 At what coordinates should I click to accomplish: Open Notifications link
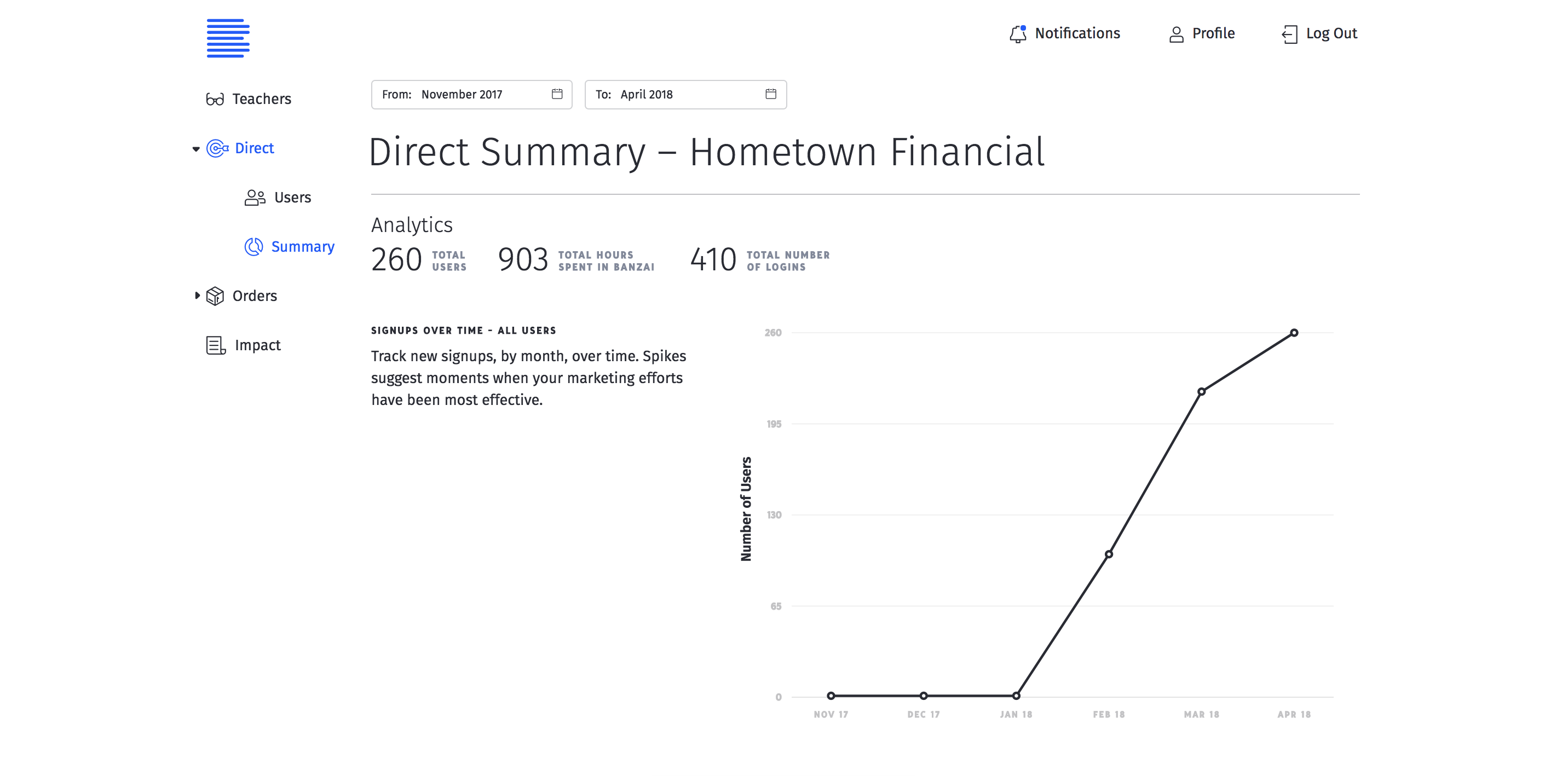[1077, 33]
